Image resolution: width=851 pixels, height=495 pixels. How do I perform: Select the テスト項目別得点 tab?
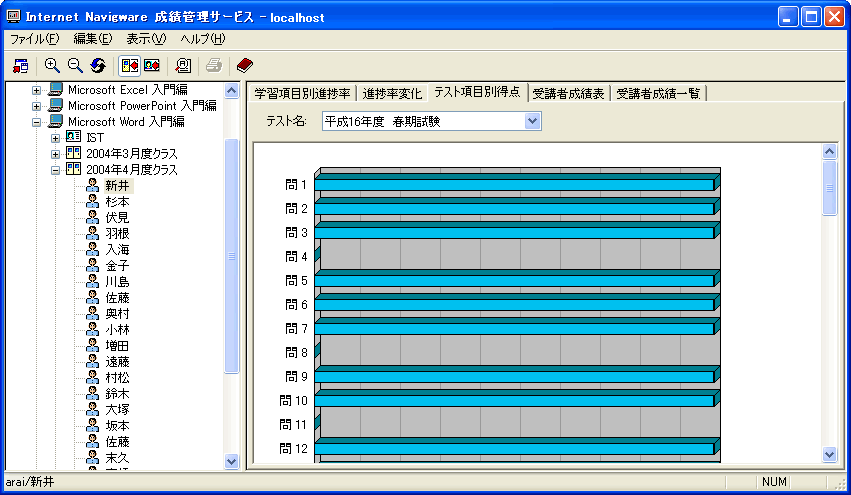pyautogui.click(x=478, y=92)
